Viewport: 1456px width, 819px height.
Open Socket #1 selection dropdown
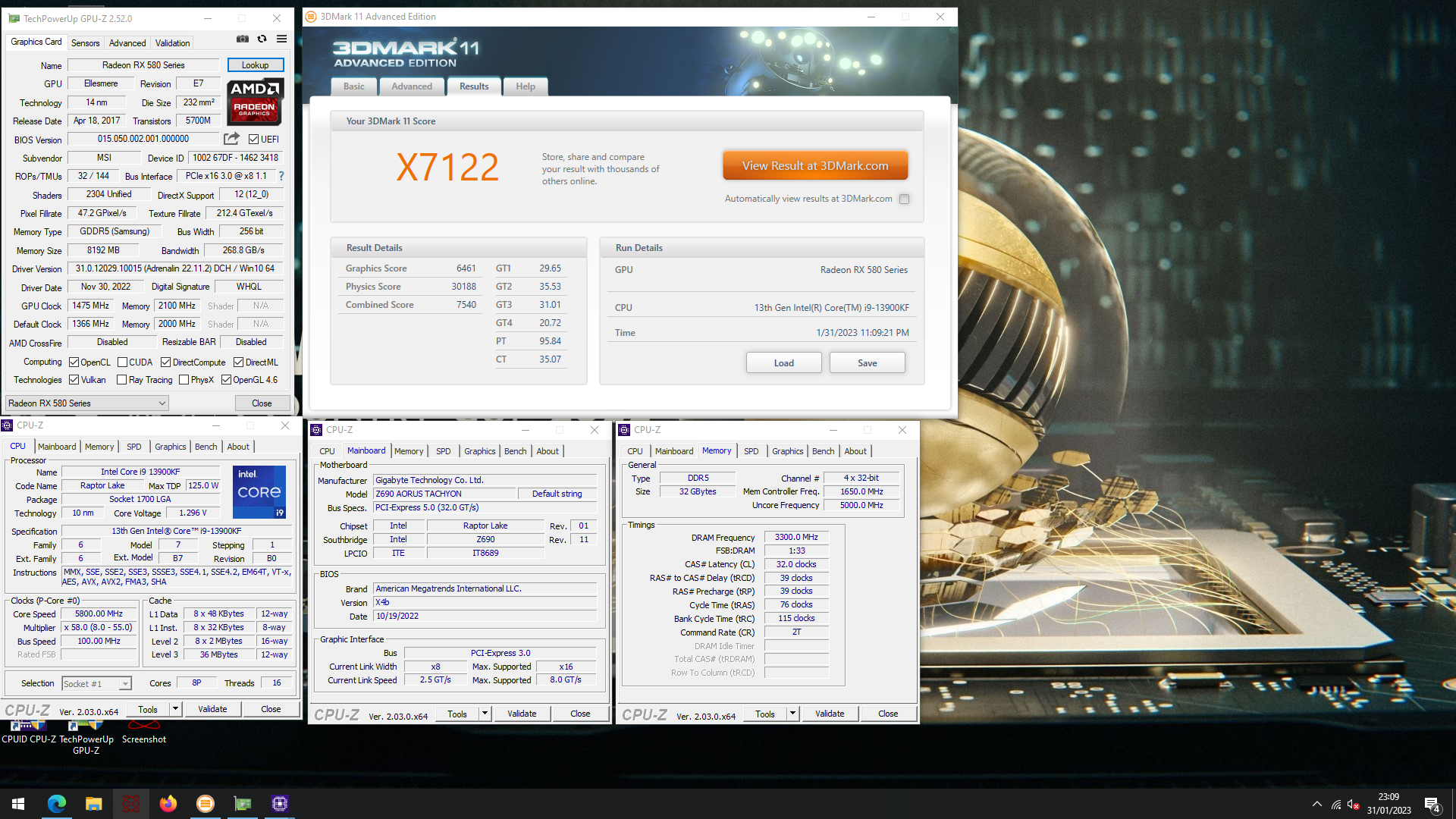pyautogui.click(x=97, y=684)
